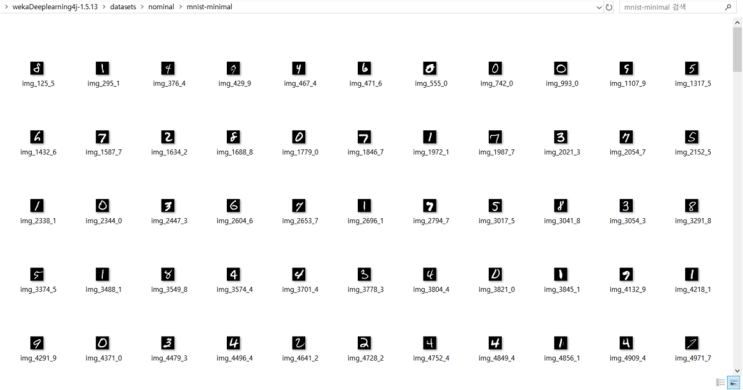Expand the chevron after datasets breadcrumb
Image resolution: width=743 pixels, height=390 pixels.
pyautogui.click(x=142, y=7)
